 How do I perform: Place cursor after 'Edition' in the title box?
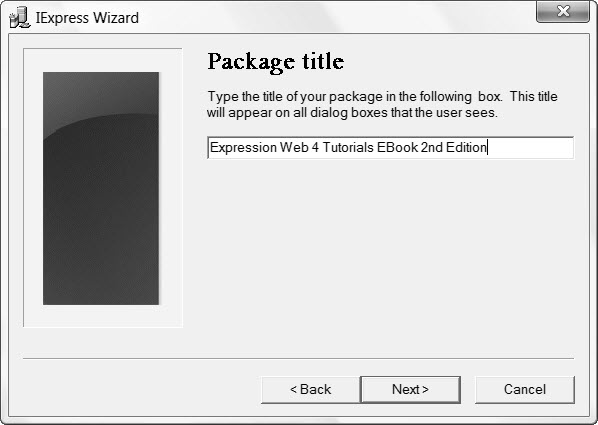pyautogui.click(x=487, y=148)
